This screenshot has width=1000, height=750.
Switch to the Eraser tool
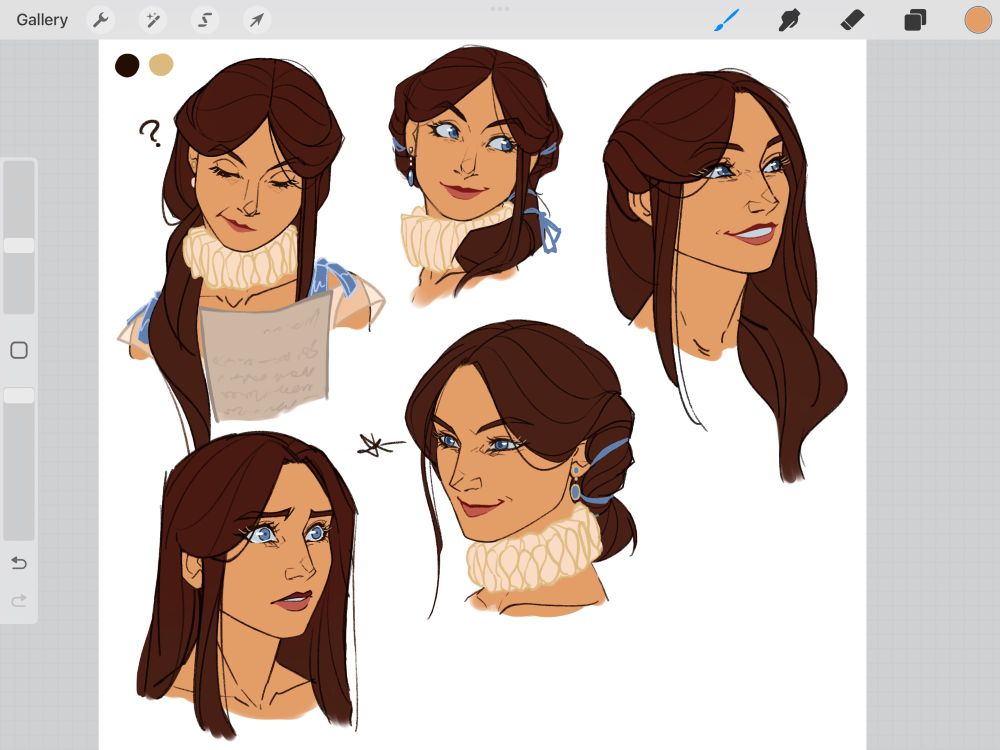850,20
